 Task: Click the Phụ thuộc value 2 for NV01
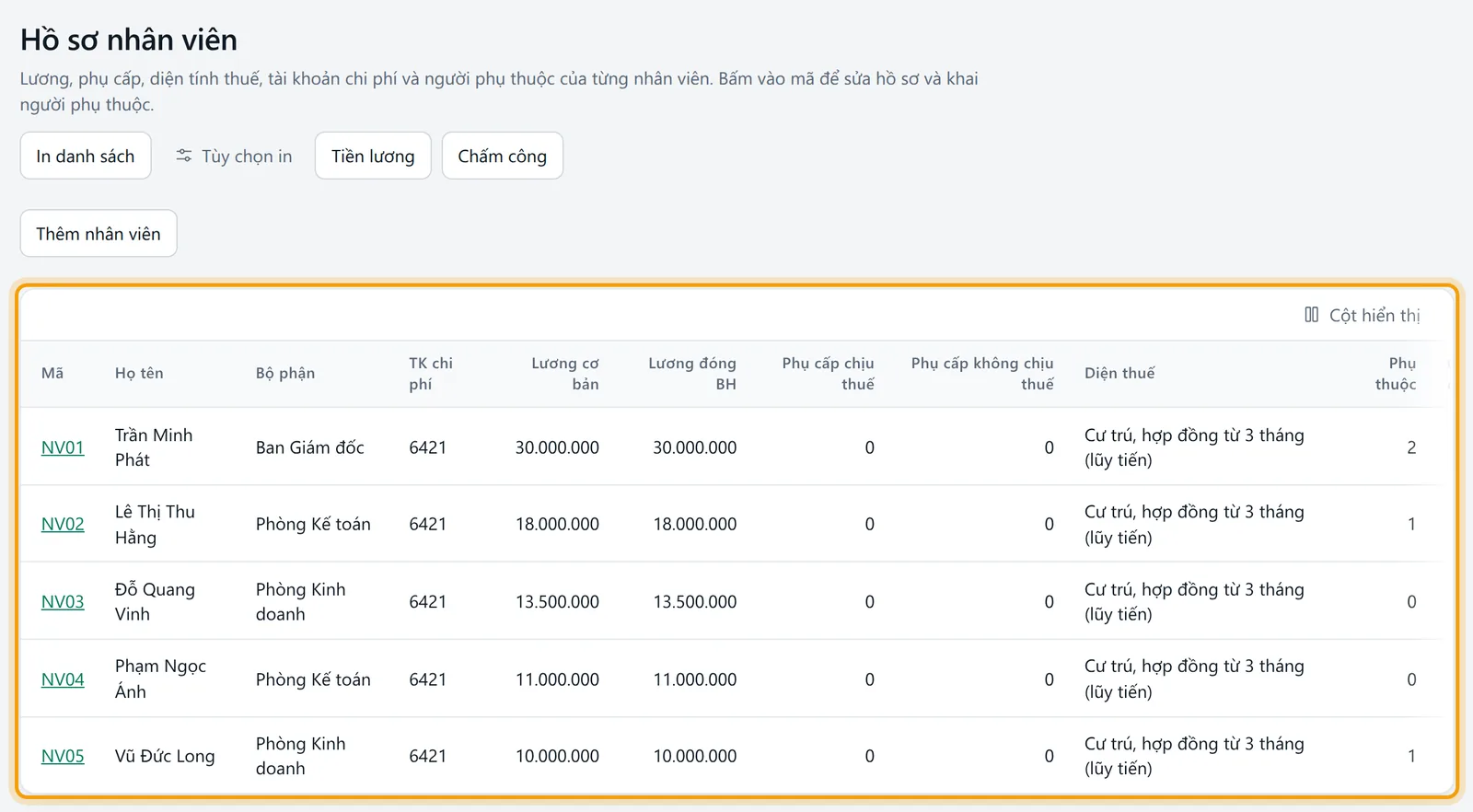1411,447
